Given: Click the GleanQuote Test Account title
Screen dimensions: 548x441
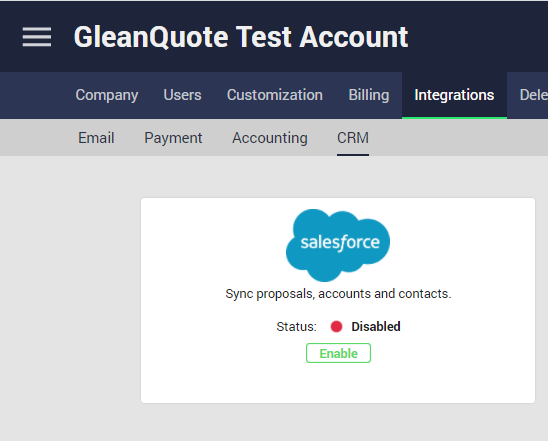Looking at the screenshot, I should point(241,37).
